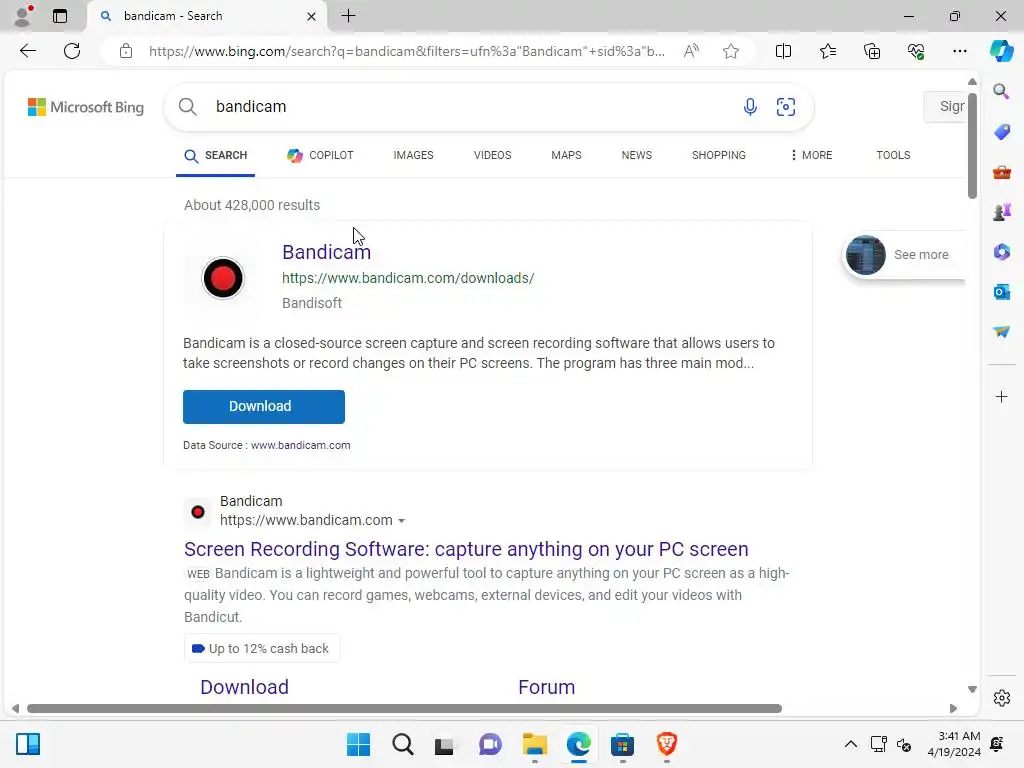The height and width of the screenshot is (768, 1024).
Task: Open sidebar settings gear
Action: pos(1001,698)
